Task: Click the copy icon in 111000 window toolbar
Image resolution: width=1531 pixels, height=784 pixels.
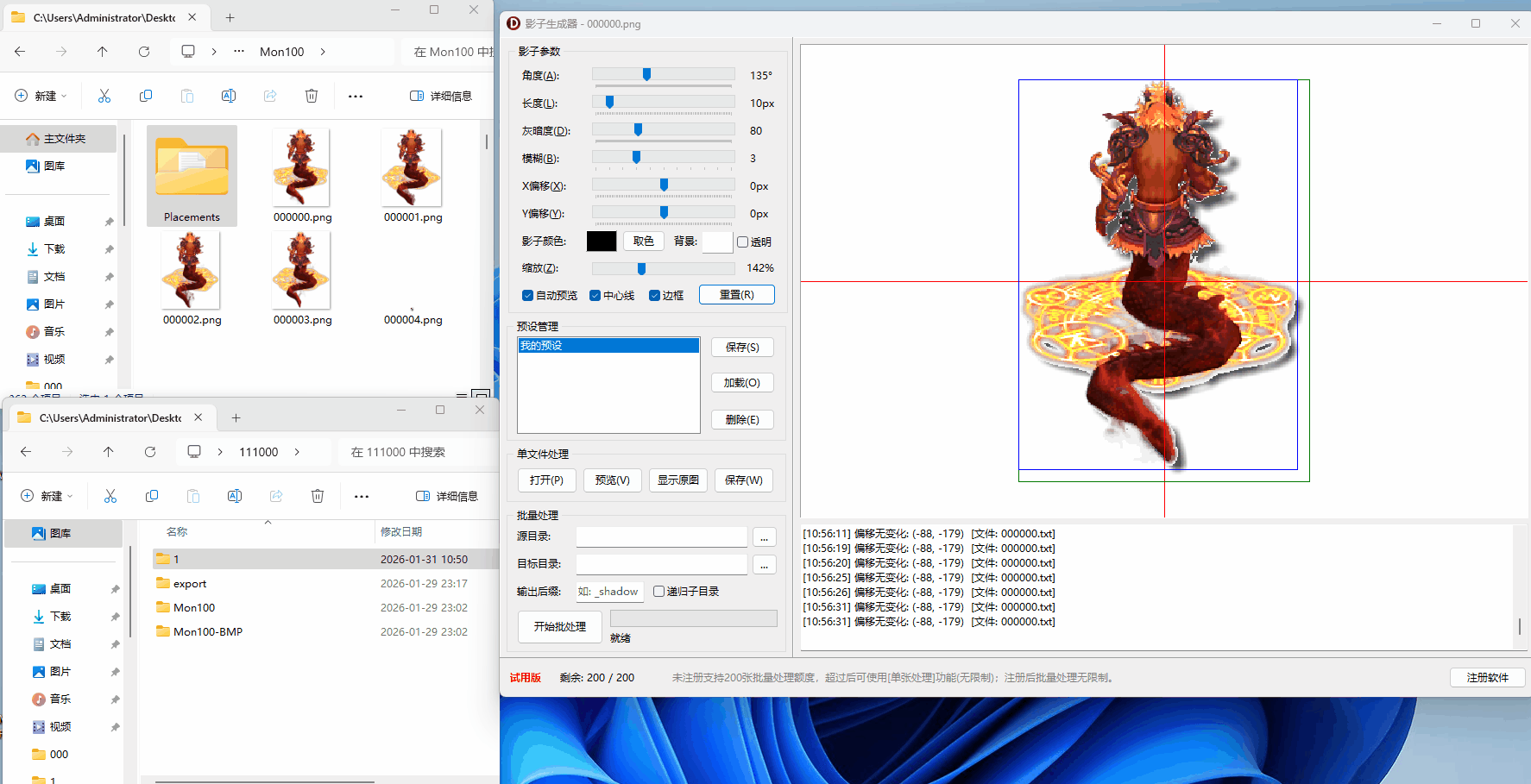Action: [152, 496]
